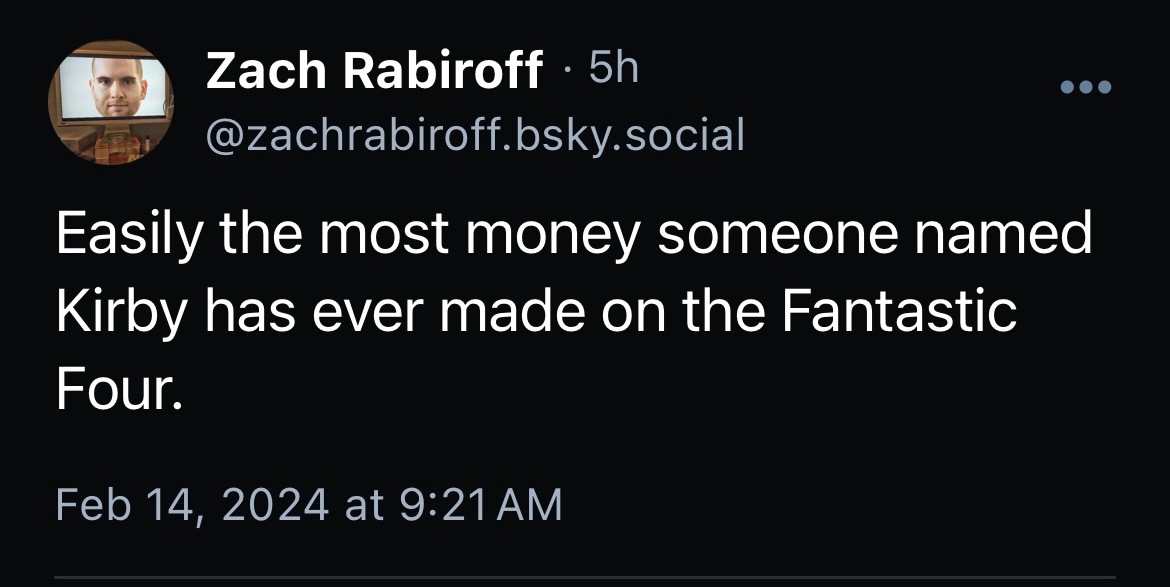Click Zach Rabiroff's profile avatar
Image resolution: width=1170 pixels, height=587 pixels.
click(112, 103)
